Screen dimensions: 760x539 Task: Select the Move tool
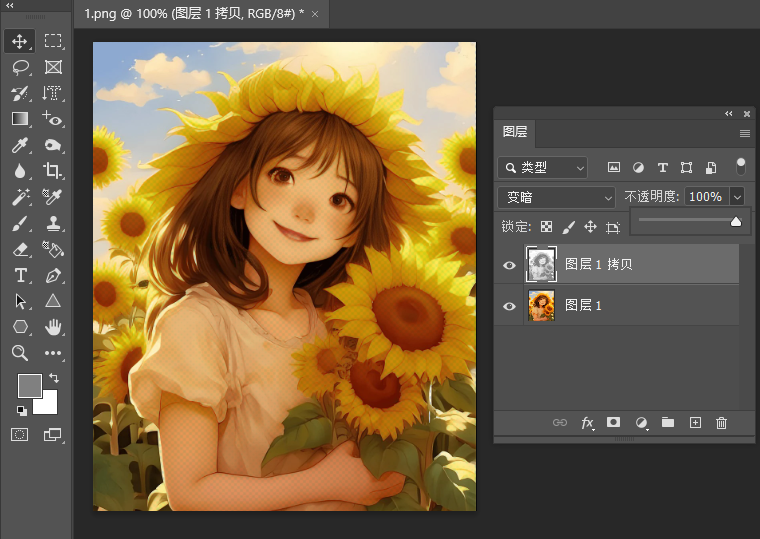pyautogui.click(x=19, y=41)
